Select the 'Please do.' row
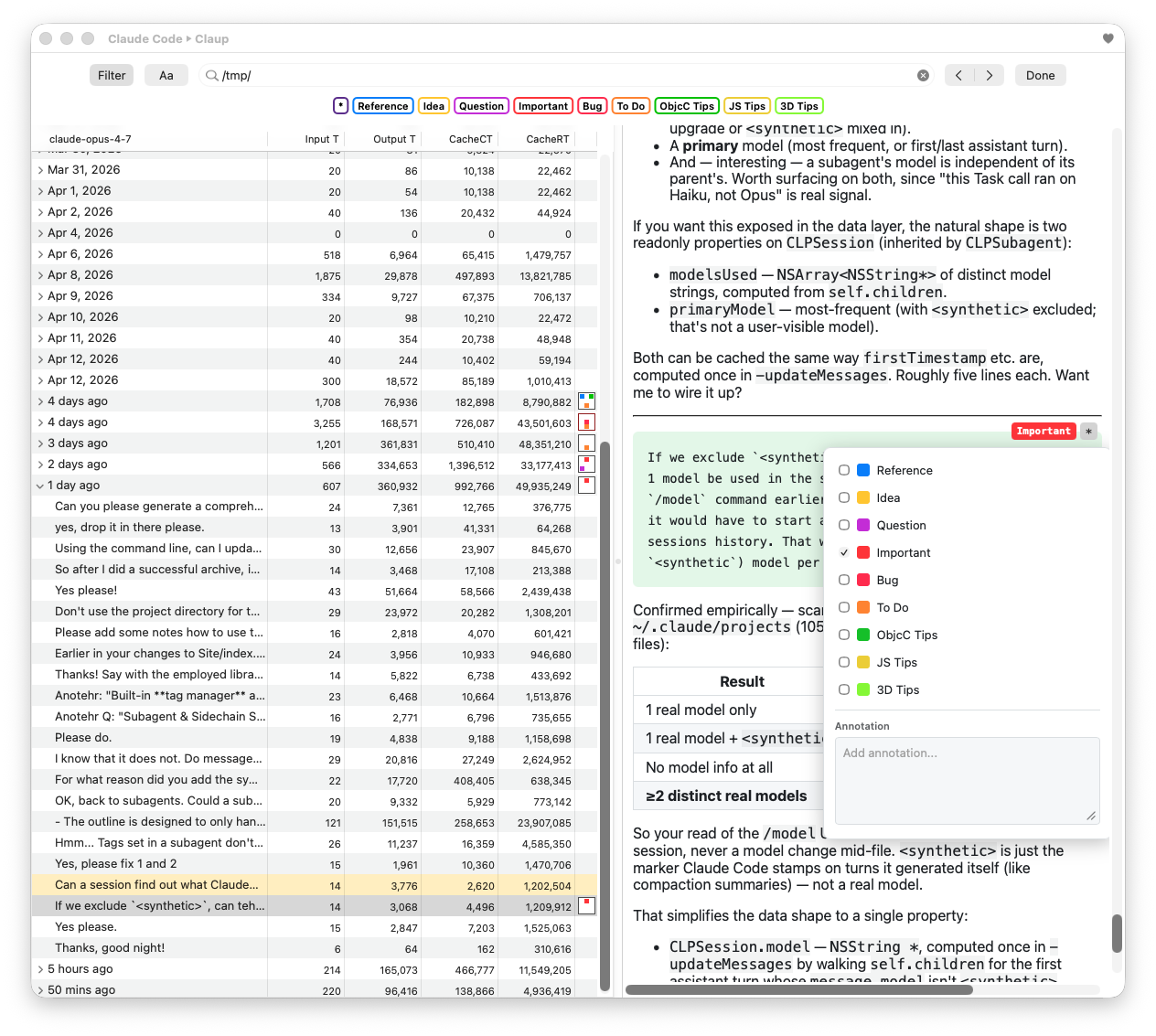 coord(315,738)
